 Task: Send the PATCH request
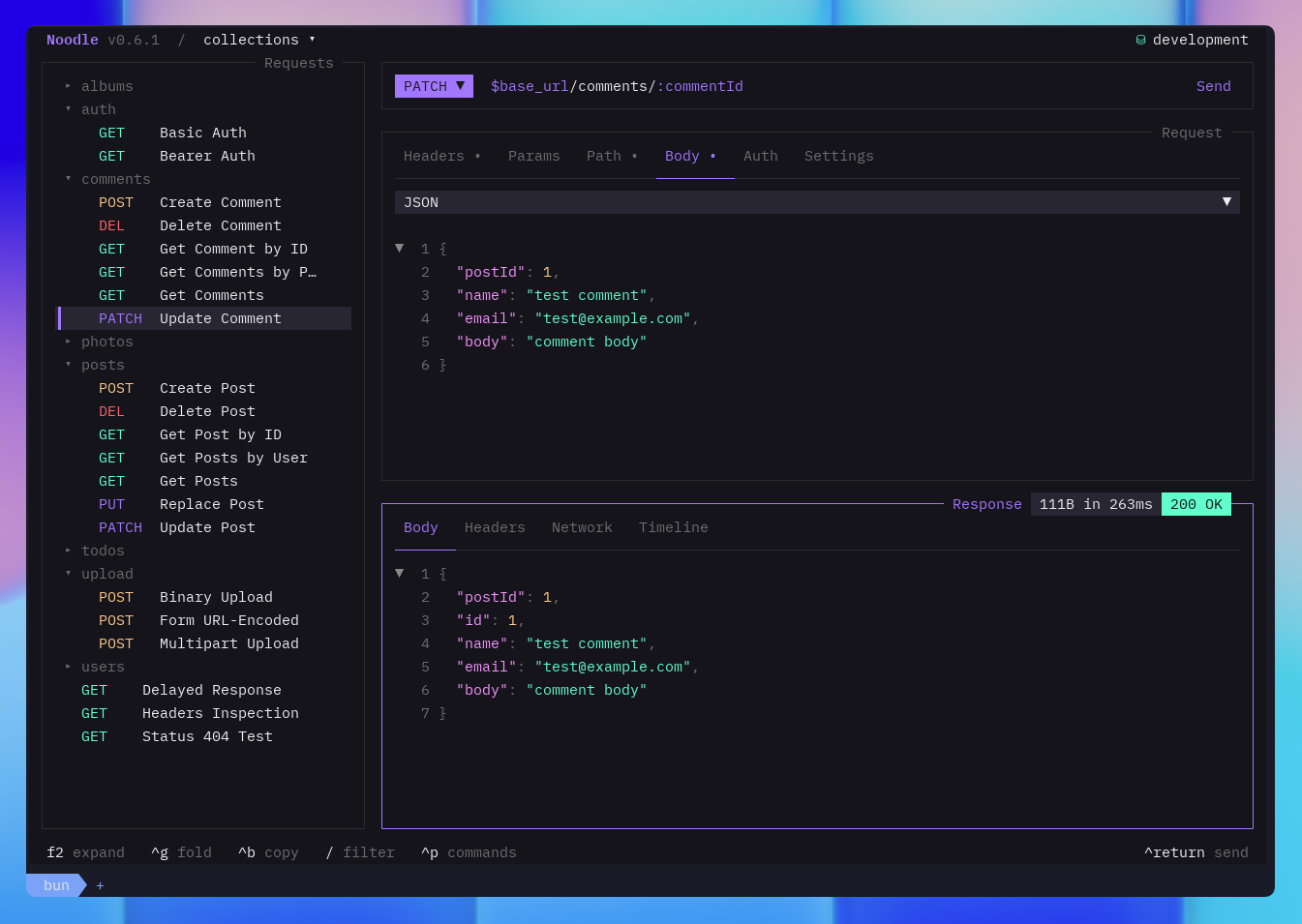(x=1214, y=86)
